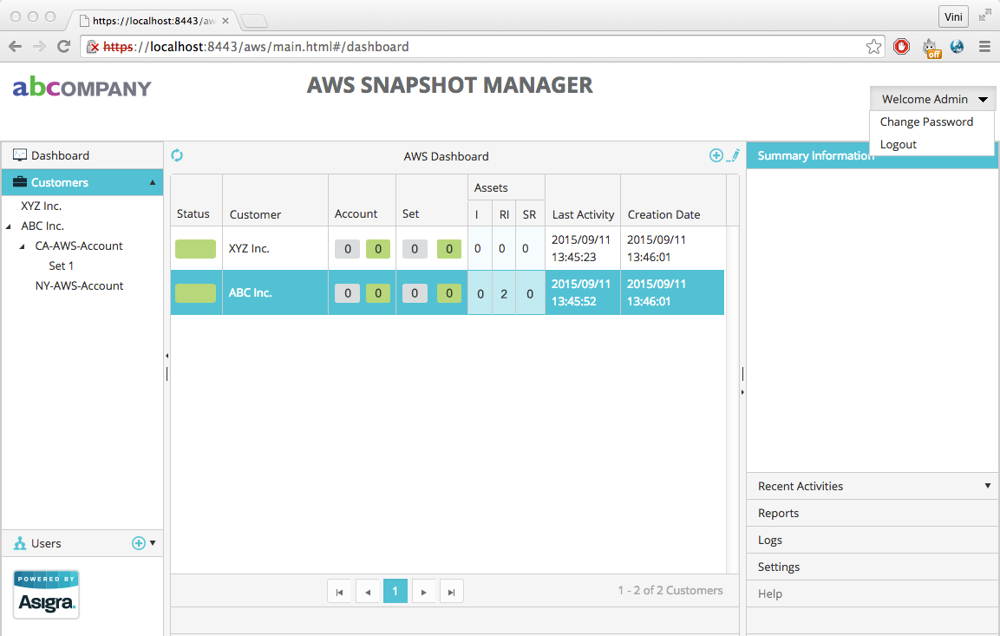Select Set 1 under CA-AWS-Account
Viewport: 1000px width, 636px height.
(62, 265)
